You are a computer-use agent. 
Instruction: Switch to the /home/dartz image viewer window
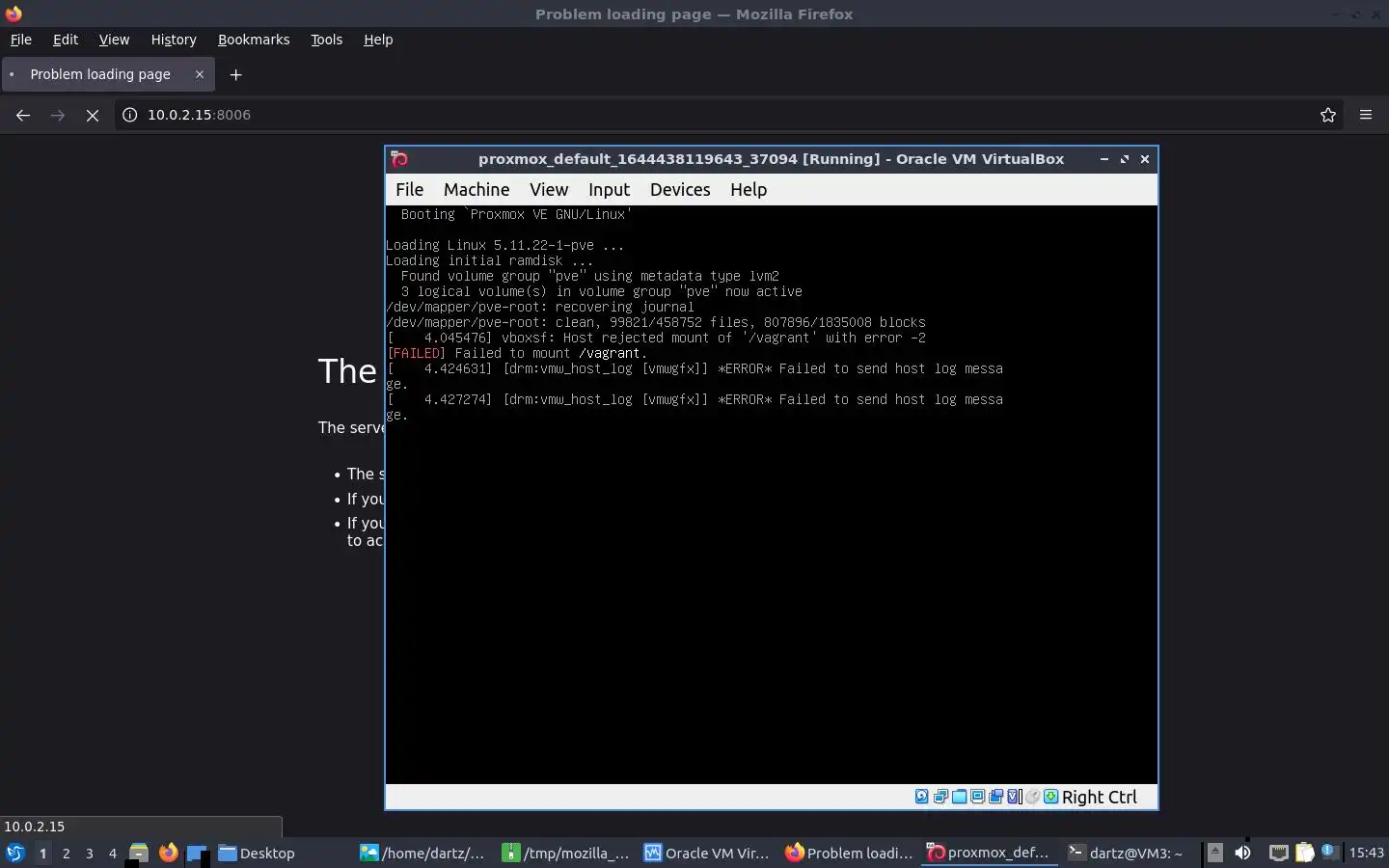coord(422,853)
